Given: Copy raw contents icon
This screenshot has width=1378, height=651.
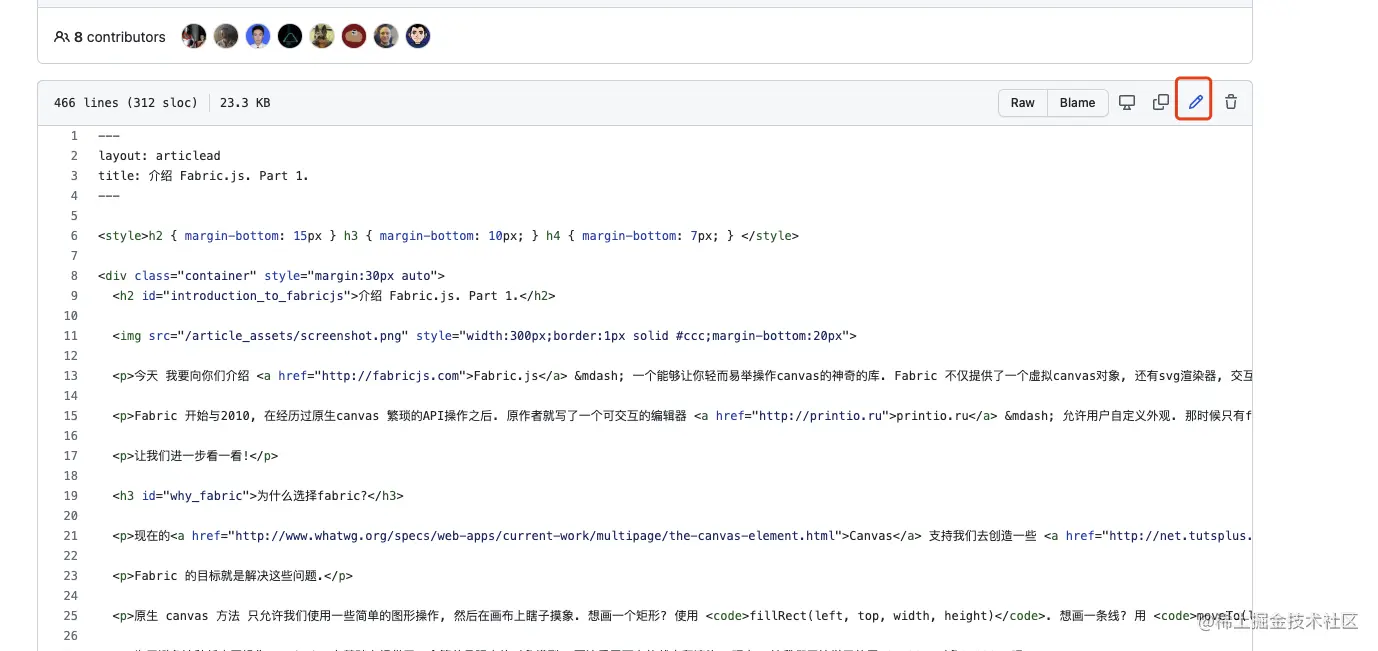Looking at the screenshot, I should point(1161,102).
